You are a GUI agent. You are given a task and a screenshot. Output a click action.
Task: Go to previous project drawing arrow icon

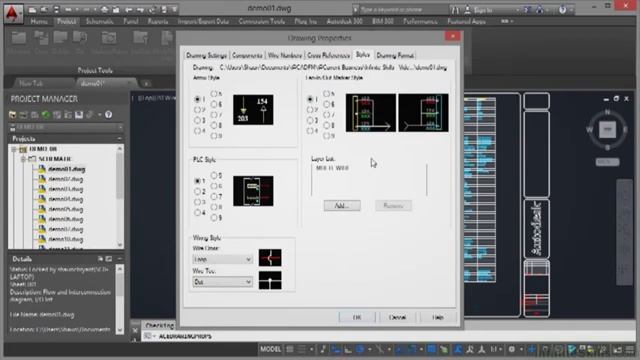point(129,9)
